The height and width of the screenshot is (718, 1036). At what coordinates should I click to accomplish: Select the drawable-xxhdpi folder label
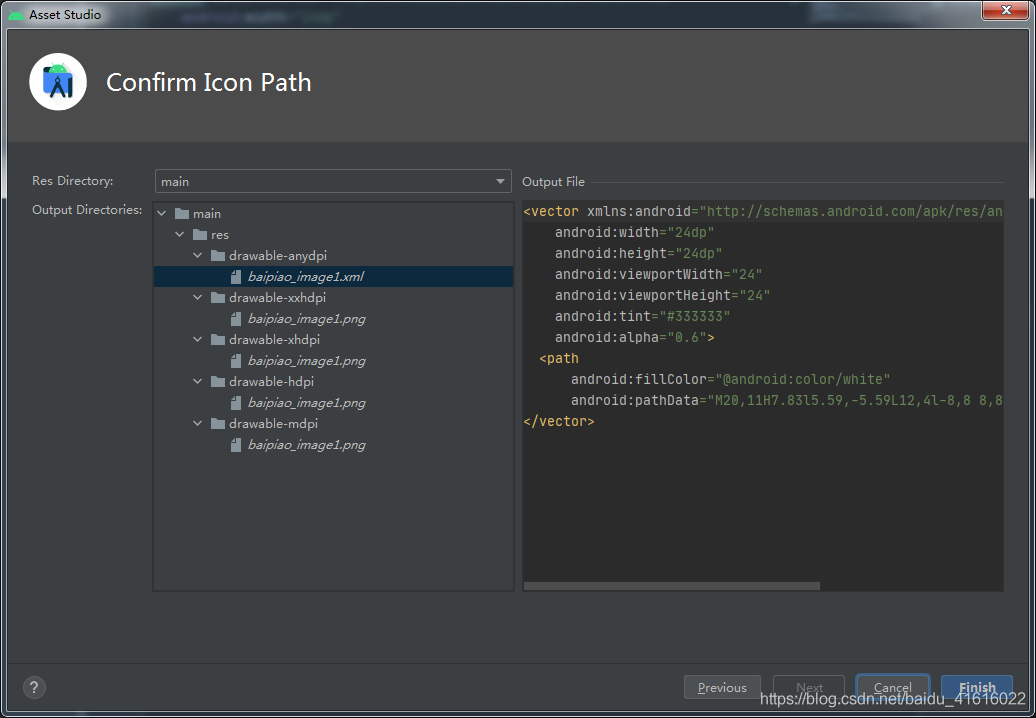pos(278,298)
